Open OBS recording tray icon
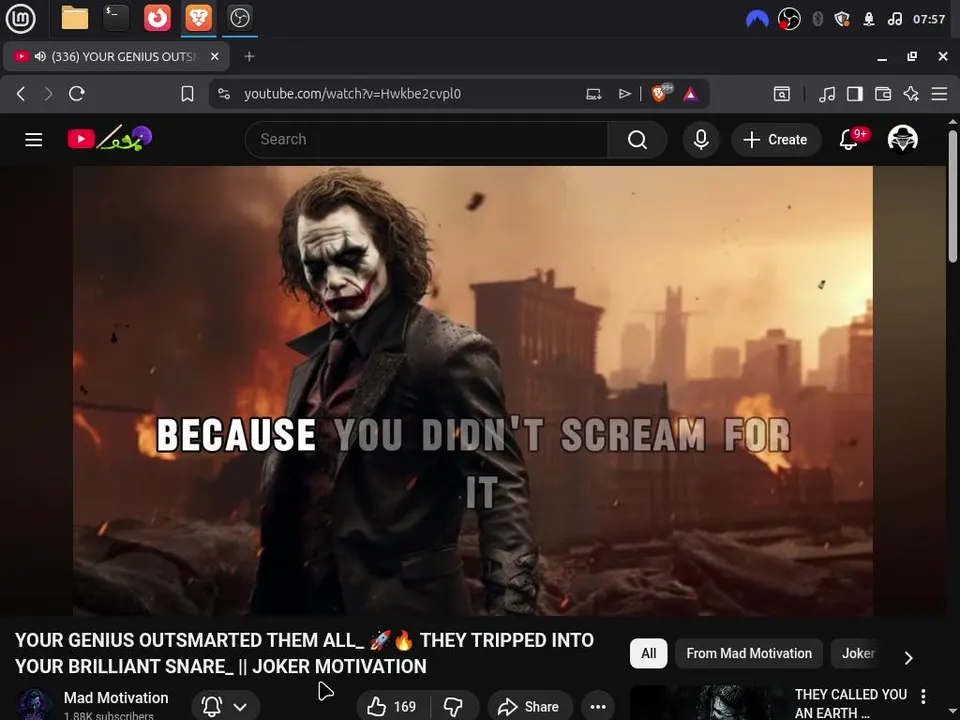Image resolution: width=960 pixels, height=720 pixels. tap(789, 19)
